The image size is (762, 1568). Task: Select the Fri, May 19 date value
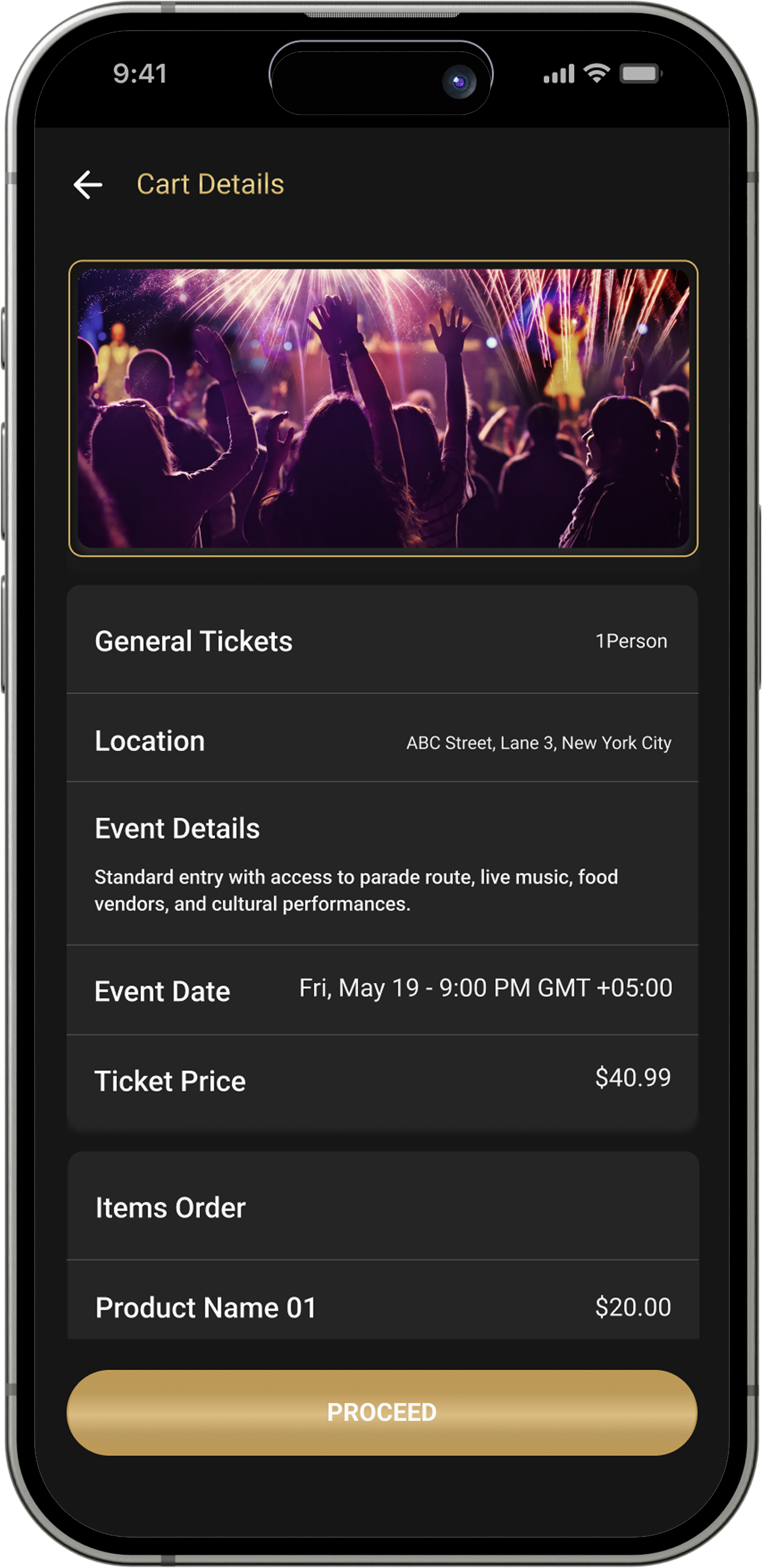click(x=485, y=988)
